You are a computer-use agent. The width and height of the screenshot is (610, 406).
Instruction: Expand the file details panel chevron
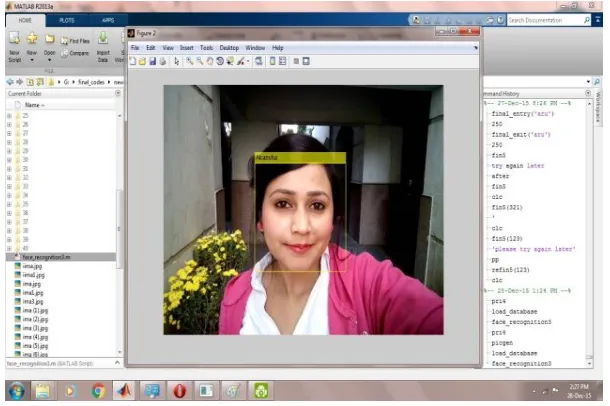click(117, 362)
